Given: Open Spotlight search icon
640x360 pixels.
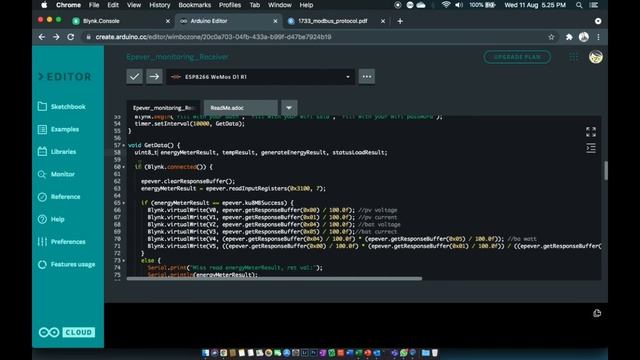Looking at the screenshot, I should (579, 5).
